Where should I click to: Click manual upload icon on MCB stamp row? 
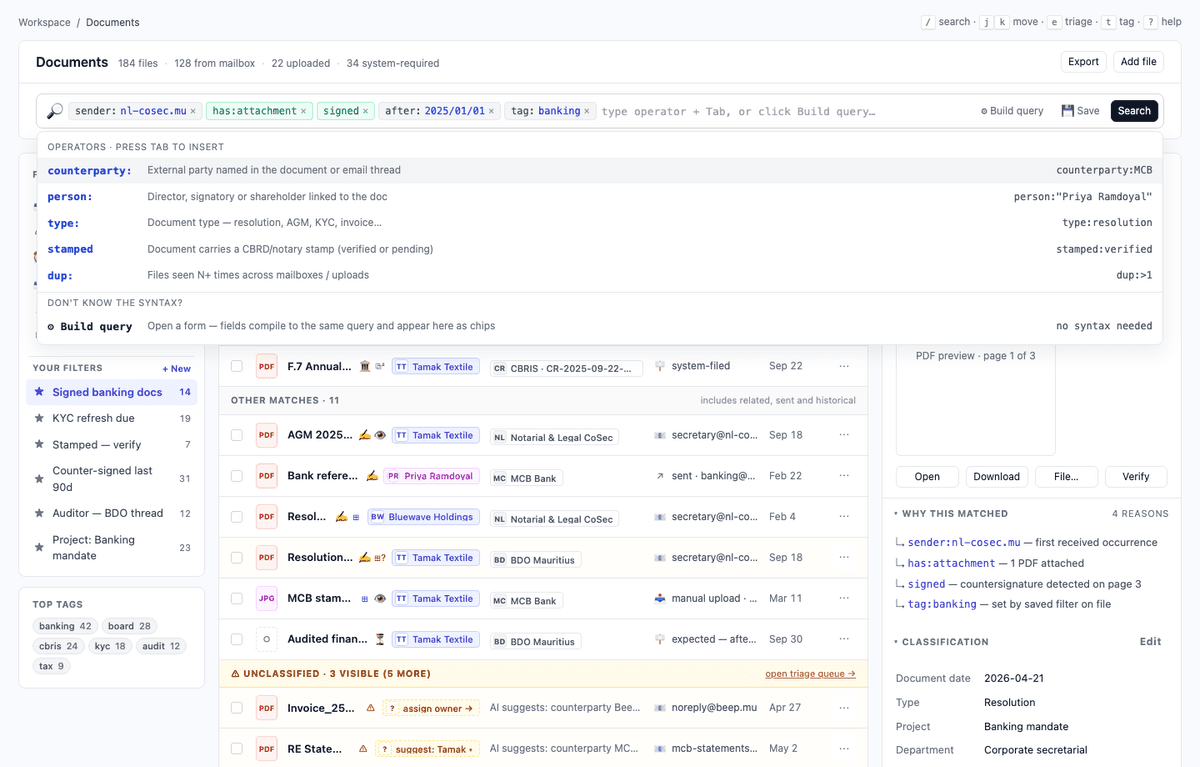(660, 599)
